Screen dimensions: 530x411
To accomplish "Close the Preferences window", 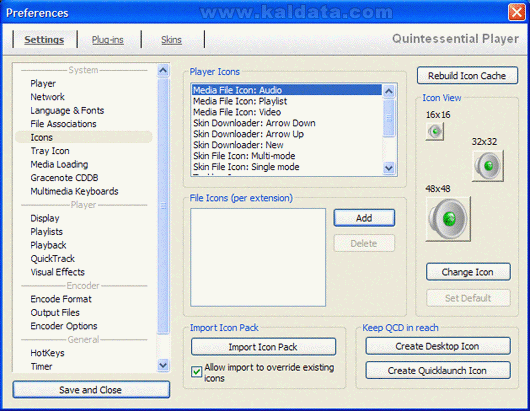I will click(517, 13).
